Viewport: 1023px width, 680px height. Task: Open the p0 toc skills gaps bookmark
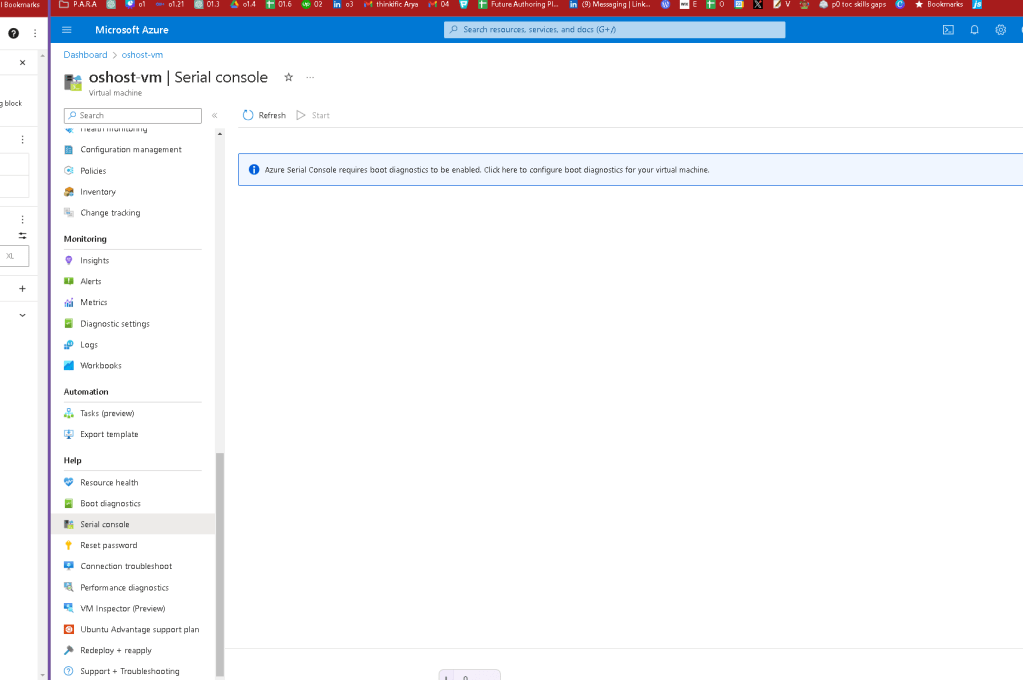click(852, 5)
